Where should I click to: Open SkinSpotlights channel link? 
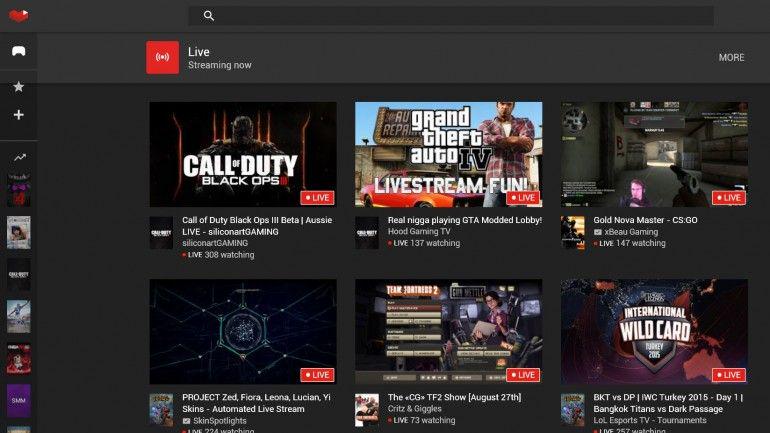click(x=220, y=421)
